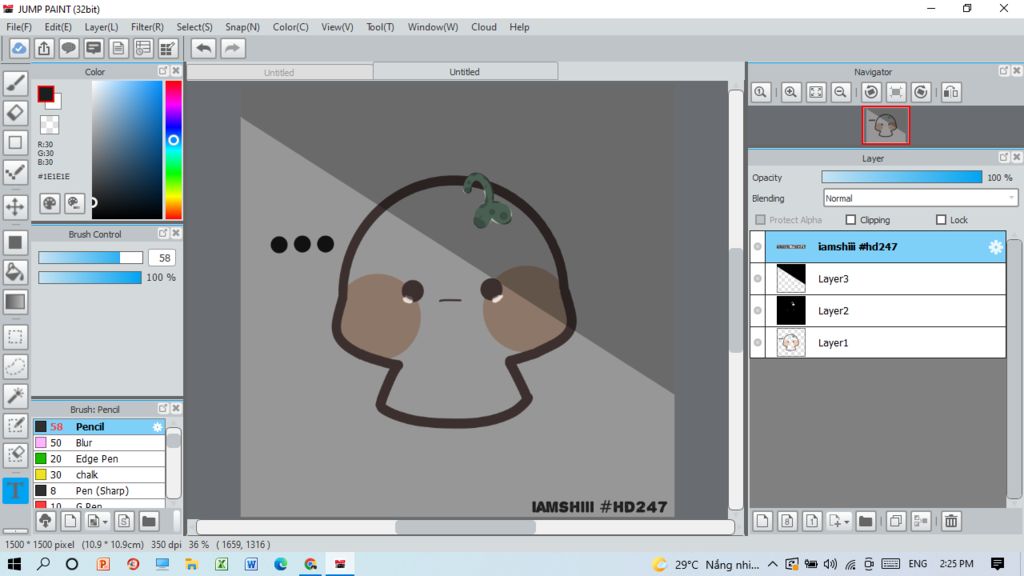Select the chalk brush
The width and height of the screenshot is (1024, 576).
(99, 475)
